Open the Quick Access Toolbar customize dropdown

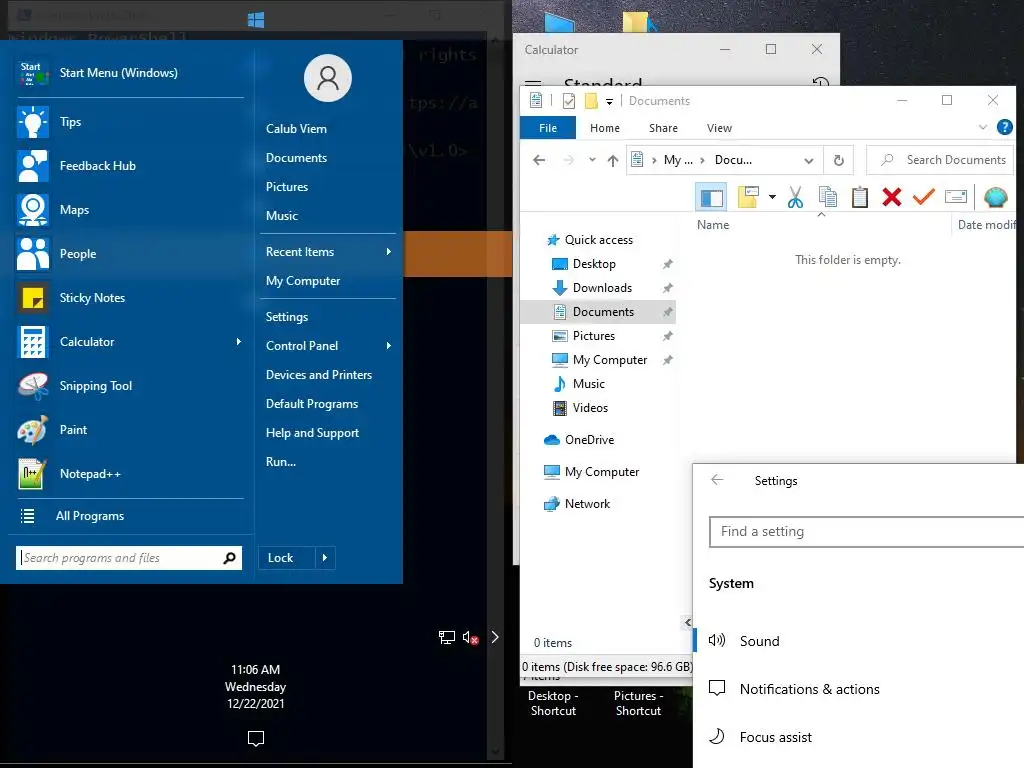pos(609,101)
